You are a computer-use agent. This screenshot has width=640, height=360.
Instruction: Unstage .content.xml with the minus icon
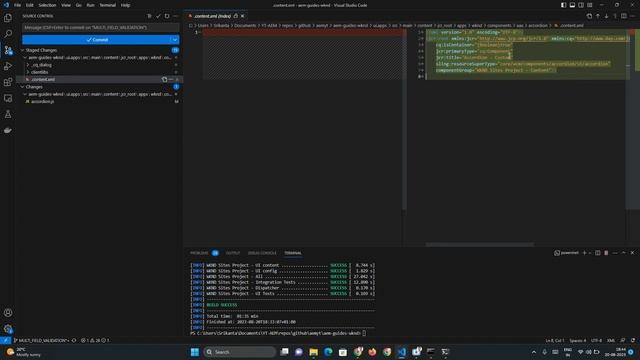(171, 80)
